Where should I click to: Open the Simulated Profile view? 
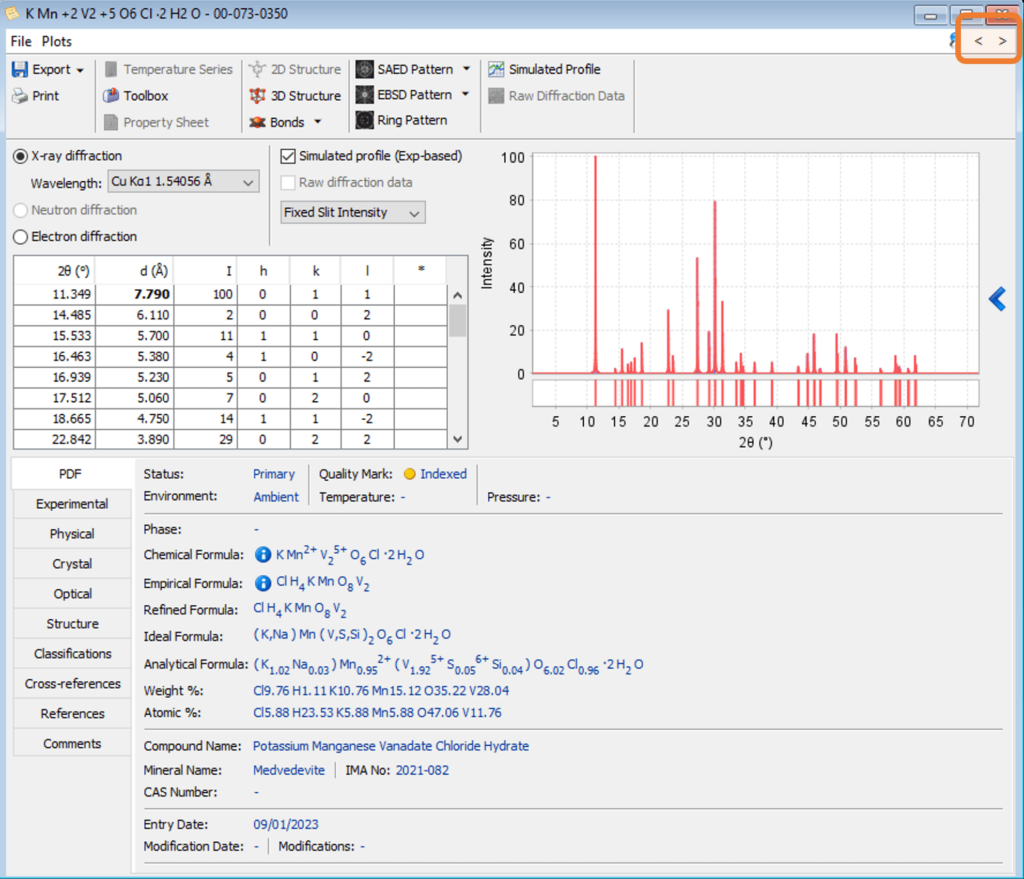click(x=545, y=69)
